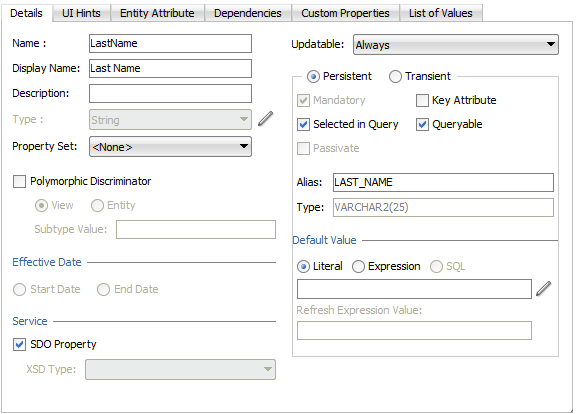Viewport: 576px width, 414px height.
Task: Uncheck SDO Property checkbox
Action: (x=19, y=345)
